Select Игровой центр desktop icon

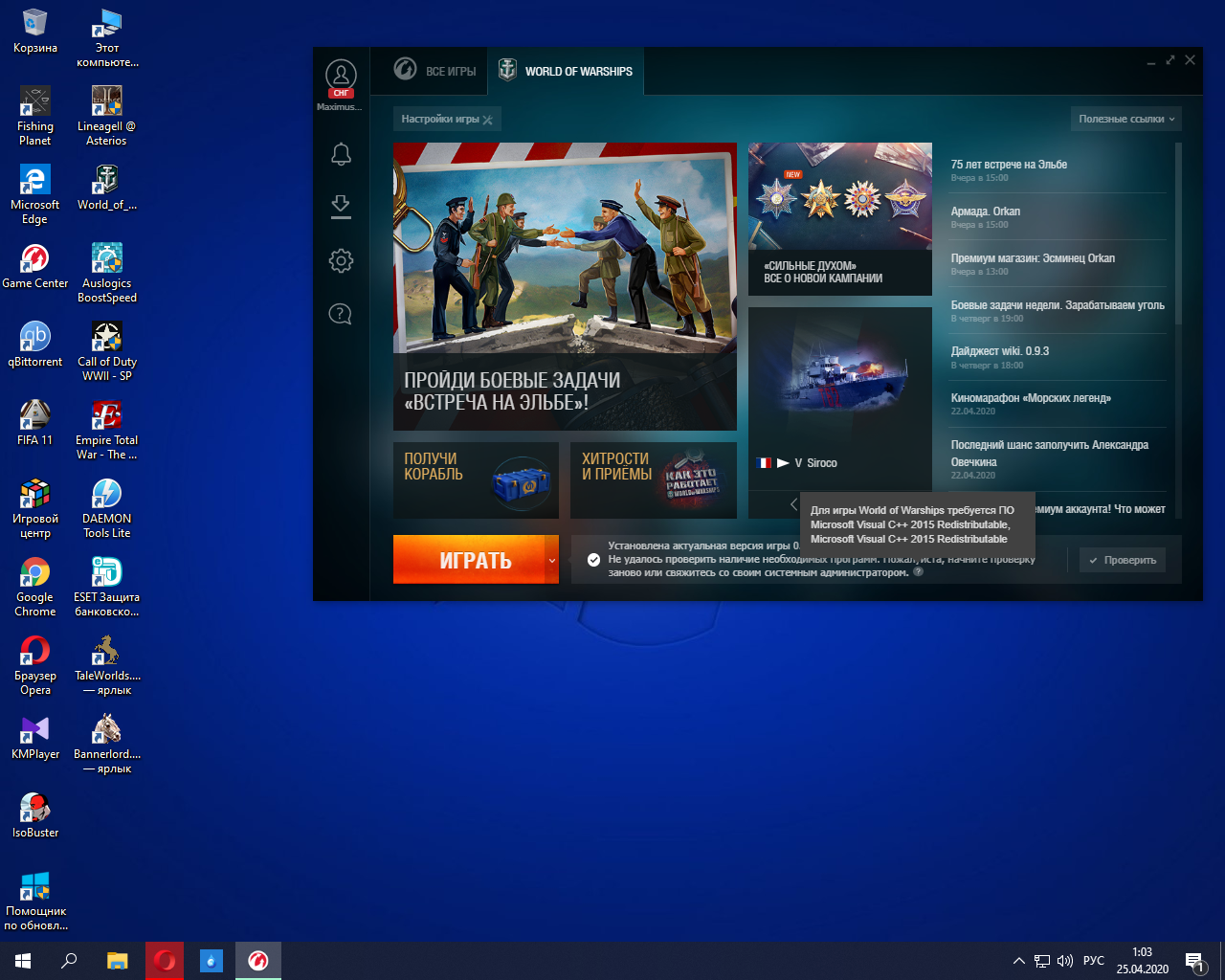[x=35, y=508]
